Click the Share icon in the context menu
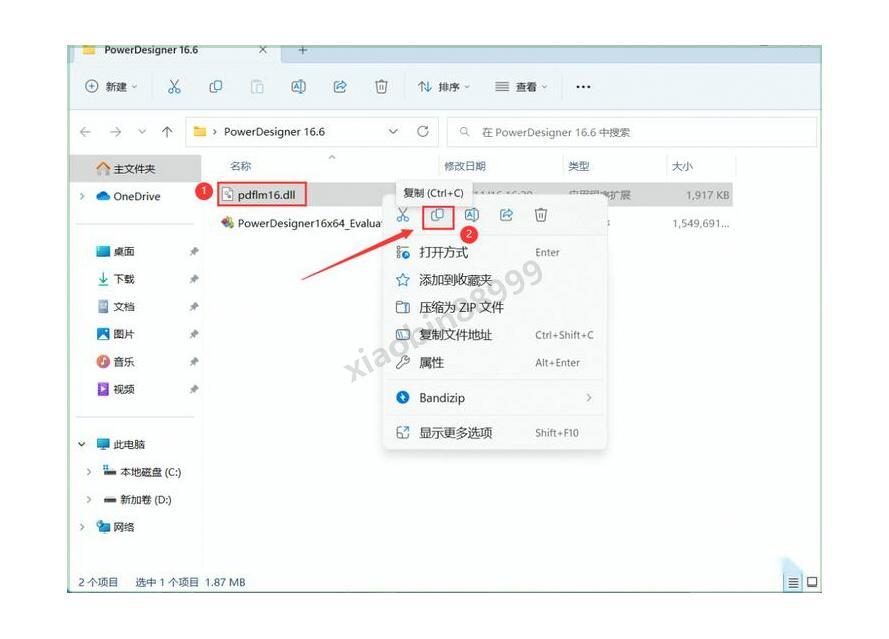The image size is (889, 639). pyautogui.click(x=506, y=215)
